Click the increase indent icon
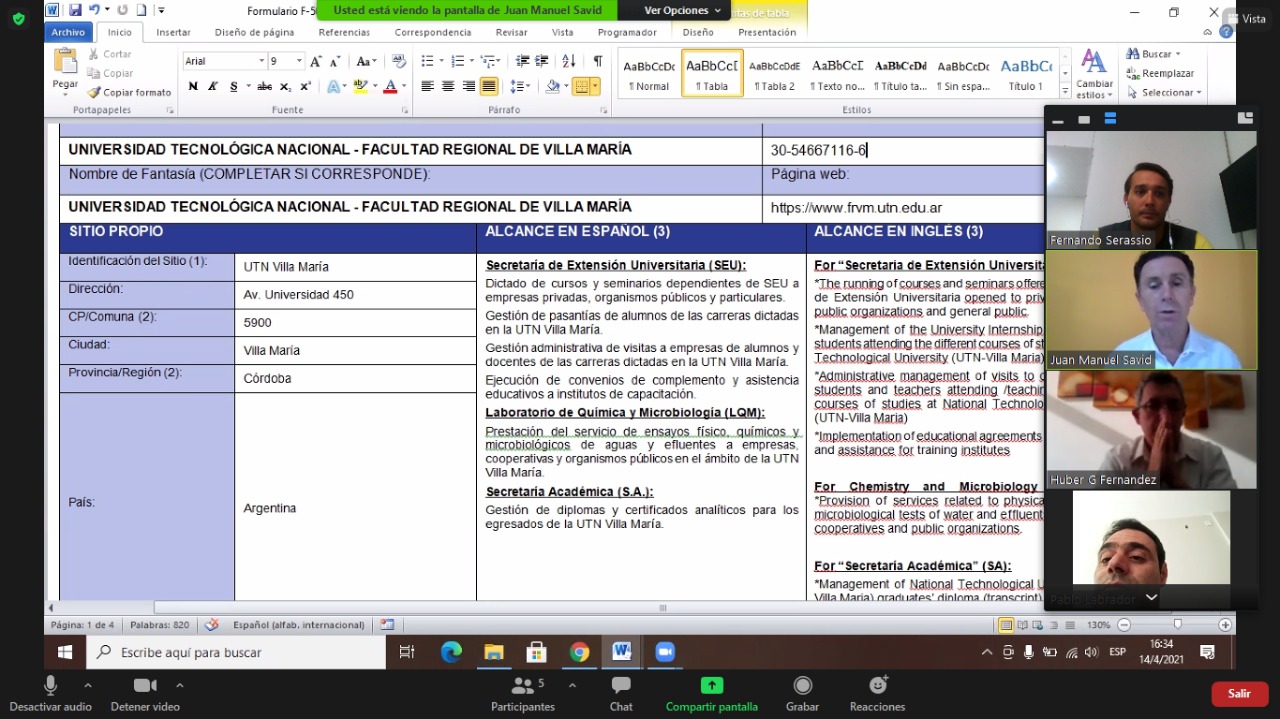Image resolution: width=1280 pixels, height=719 pixels. (x=540, y=61)
